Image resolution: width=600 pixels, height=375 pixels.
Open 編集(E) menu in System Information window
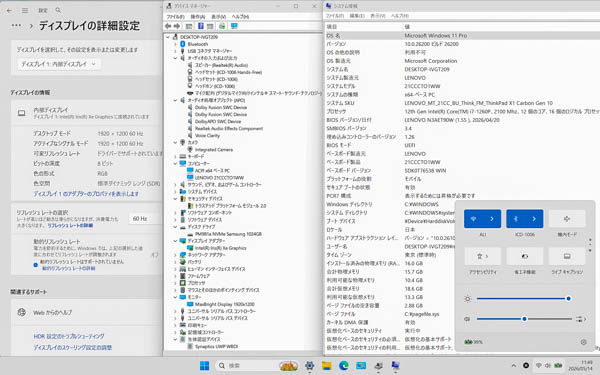(x=357, y=16)
